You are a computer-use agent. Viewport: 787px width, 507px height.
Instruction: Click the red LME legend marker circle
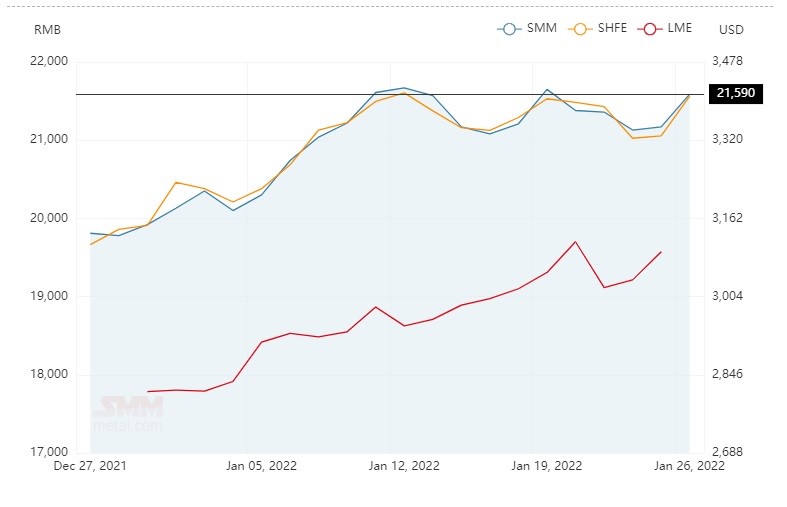[x=649, y=29]
